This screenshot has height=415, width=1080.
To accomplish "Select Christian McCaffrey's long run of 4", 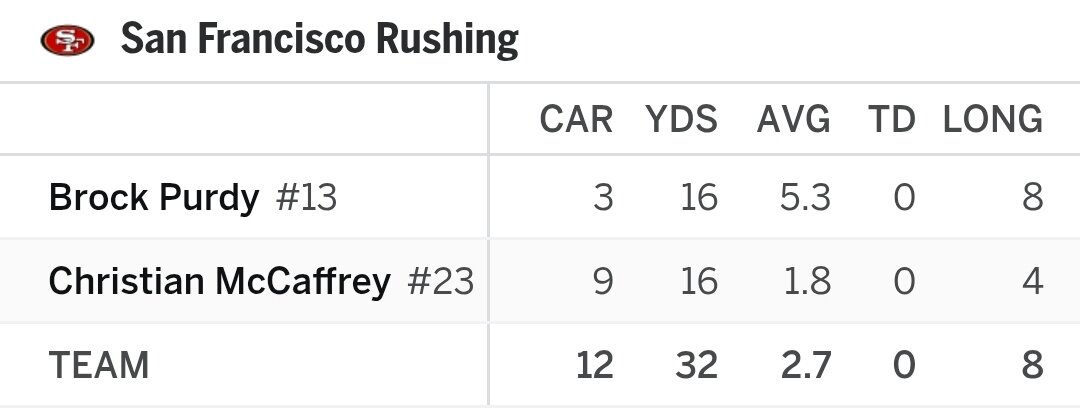I will tap(1032, 282).
